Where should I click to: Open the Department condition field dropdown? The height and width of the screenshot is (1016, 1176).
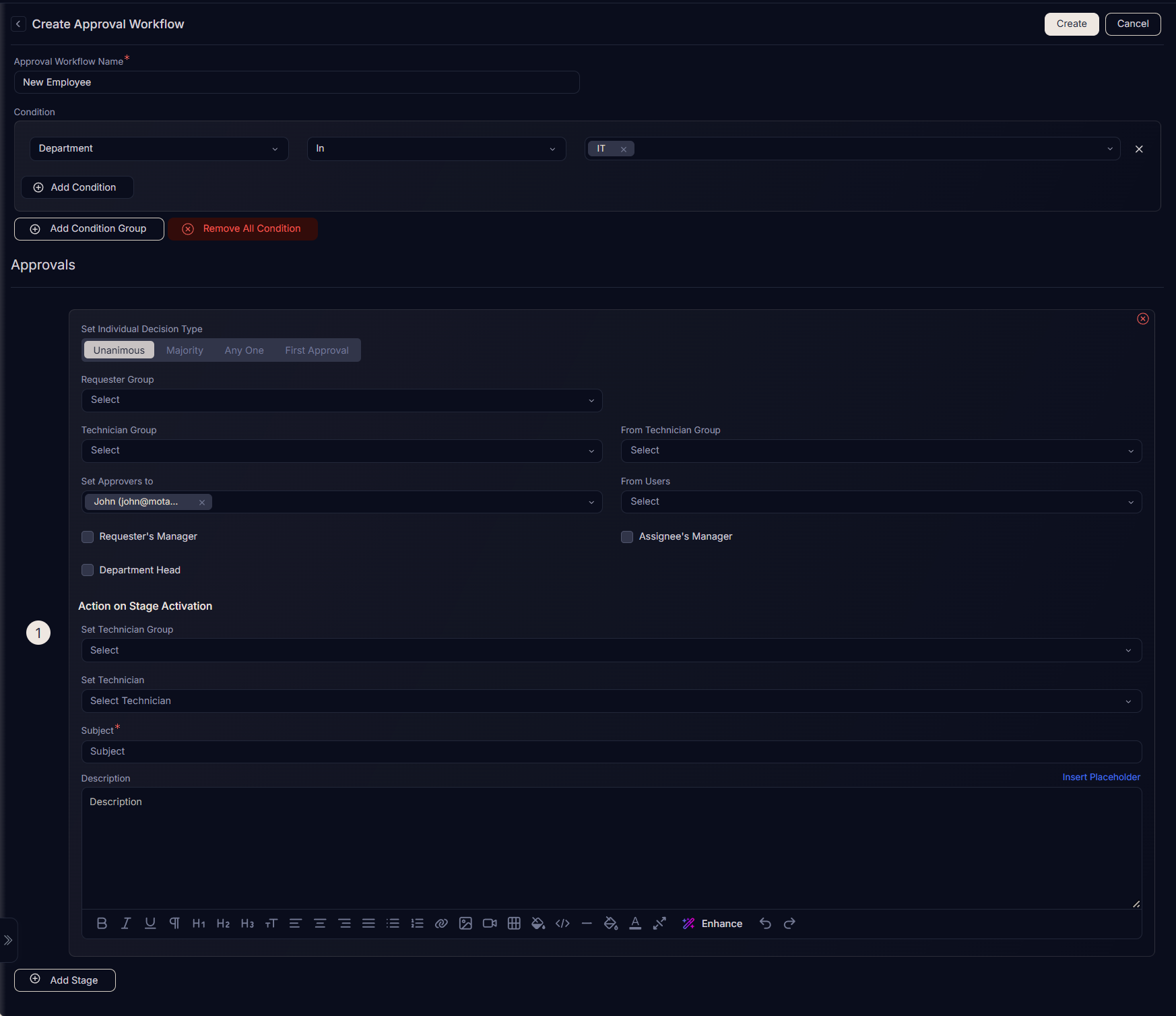click(x=159, y=149)
